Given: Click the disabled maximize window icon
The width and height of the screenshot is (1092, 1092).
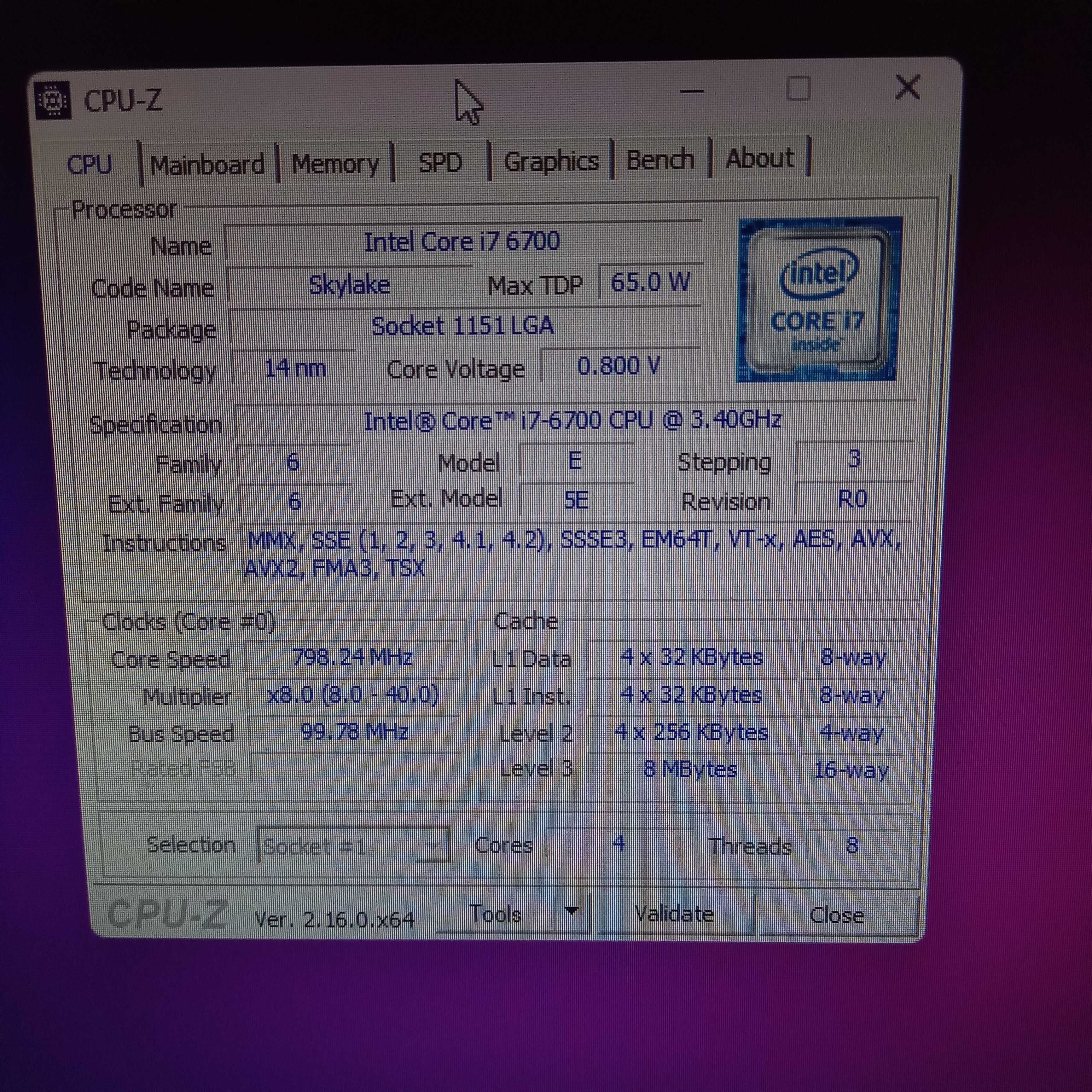Looking at the screenshot, I should tap(798, 89).
